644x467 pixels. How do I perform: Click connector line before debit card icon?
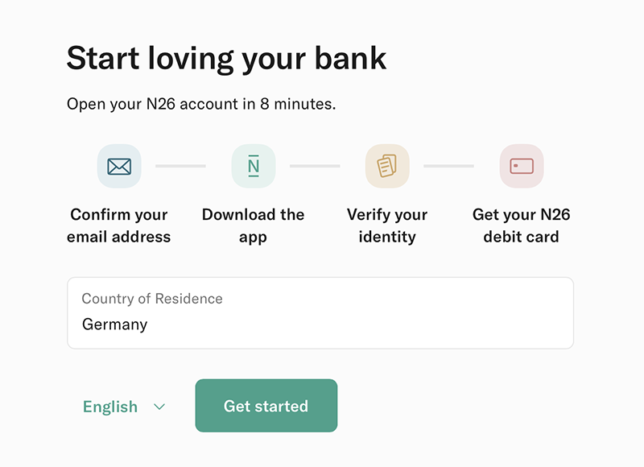(449, 166)
